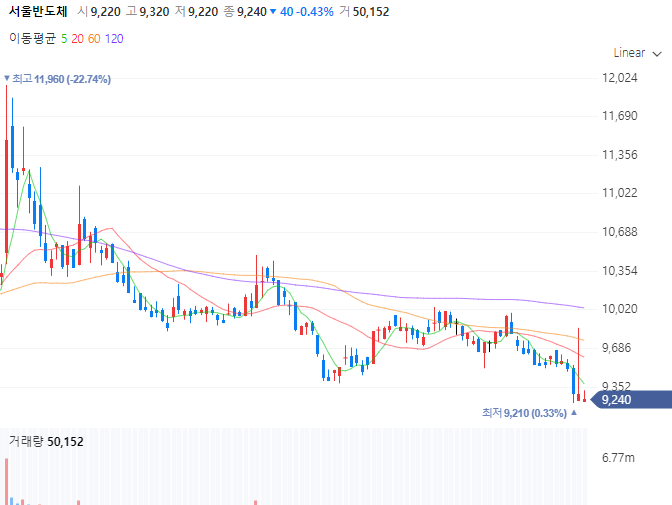
Task: Open the Linear scale dropdown
Action: pos(637,53)
